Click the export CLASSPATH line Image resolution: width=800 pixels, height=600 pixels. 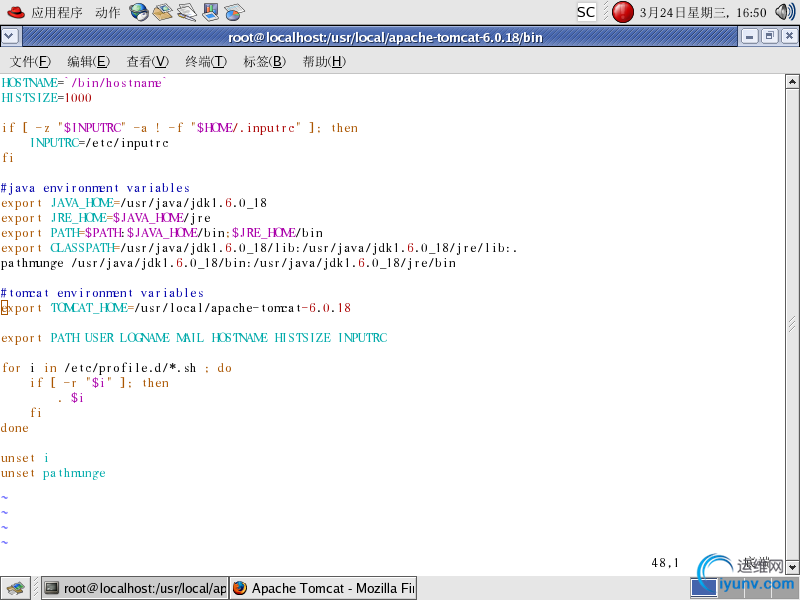pyautogui.click(x=259, y=248)
